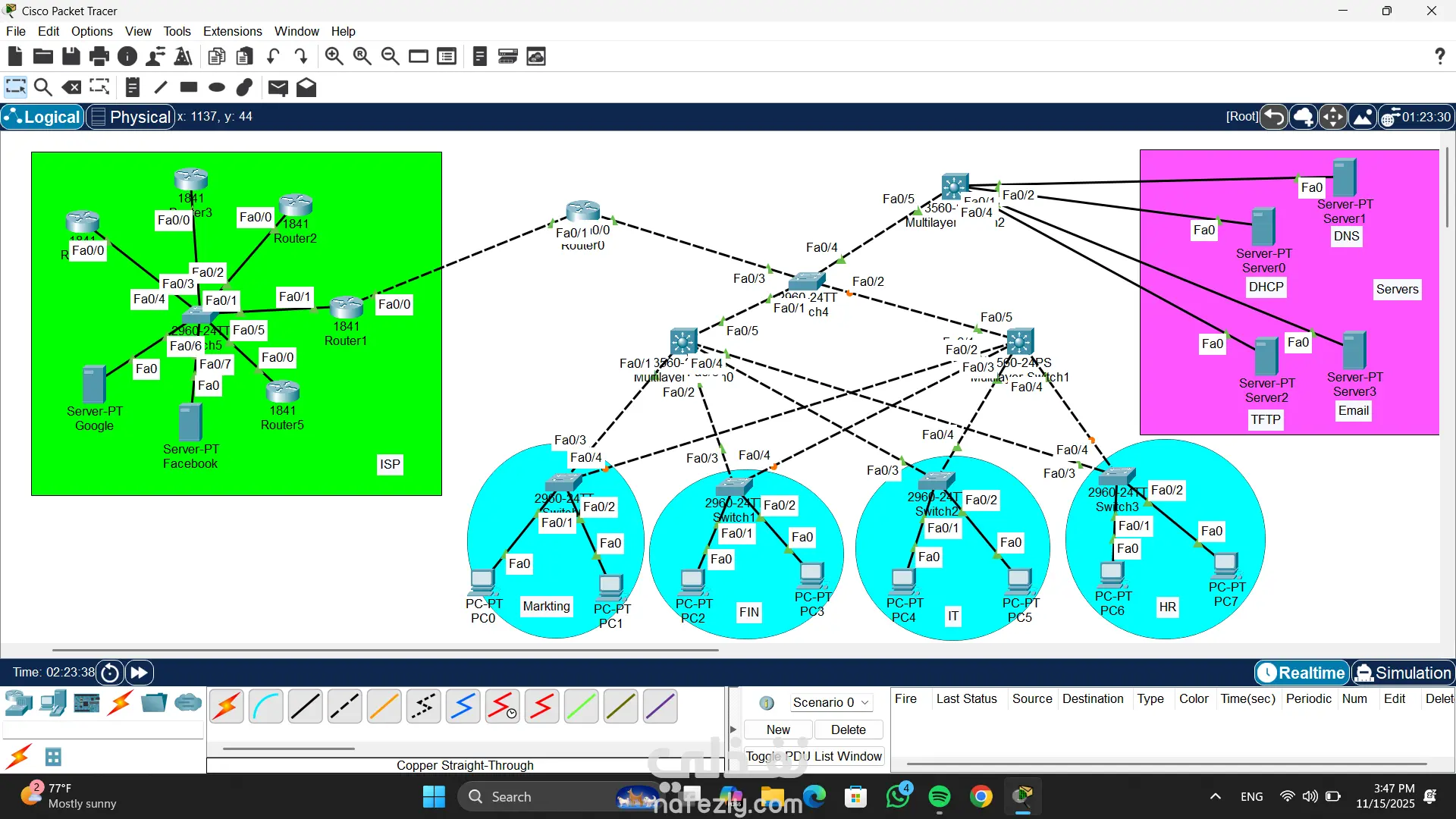Switch to Simulation mode
This screenshot has width=1456, height=819.
click(x=1403, y=673)
